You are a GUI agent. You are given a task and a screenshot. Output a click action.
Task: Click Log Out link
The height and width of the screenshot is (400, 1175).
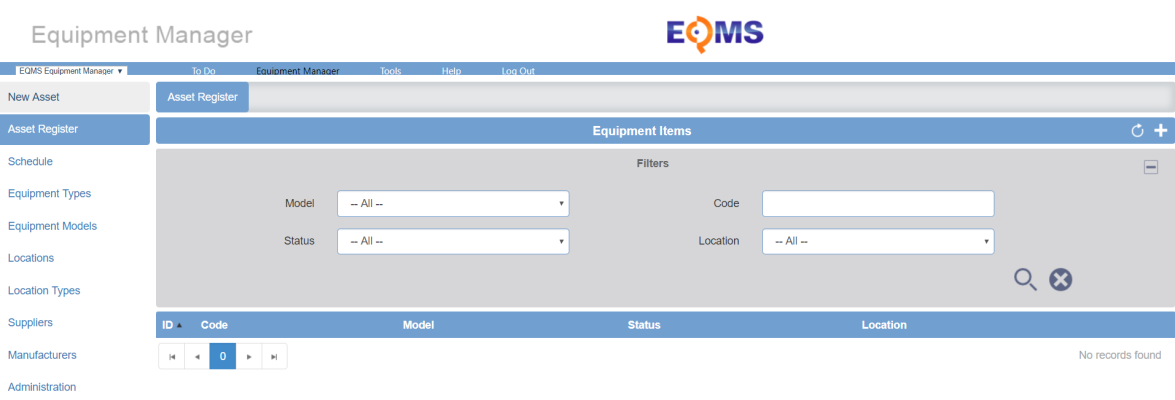[518, 71]
